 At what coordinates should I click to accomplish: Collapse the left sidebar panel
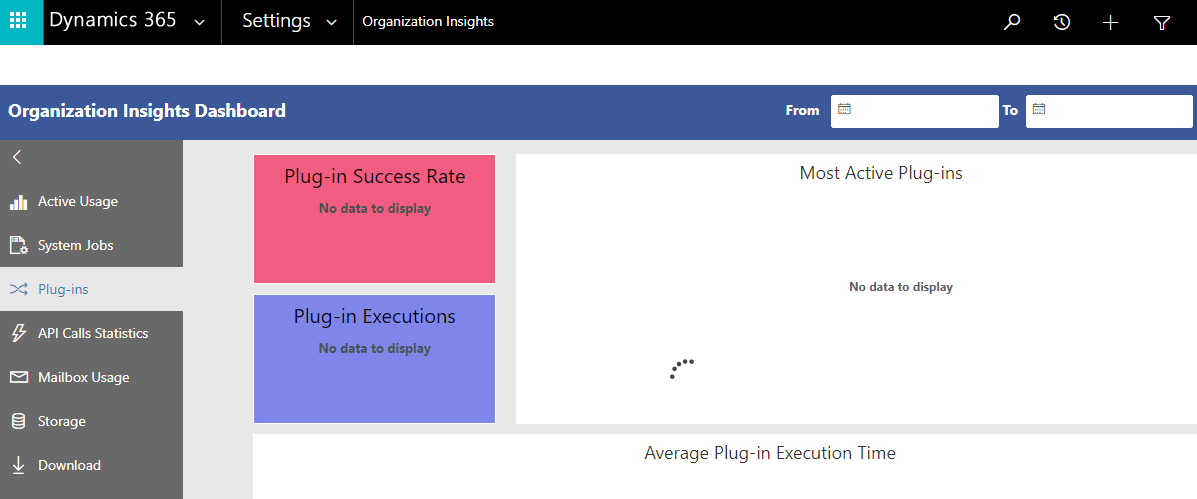click(x=17, y=157)
